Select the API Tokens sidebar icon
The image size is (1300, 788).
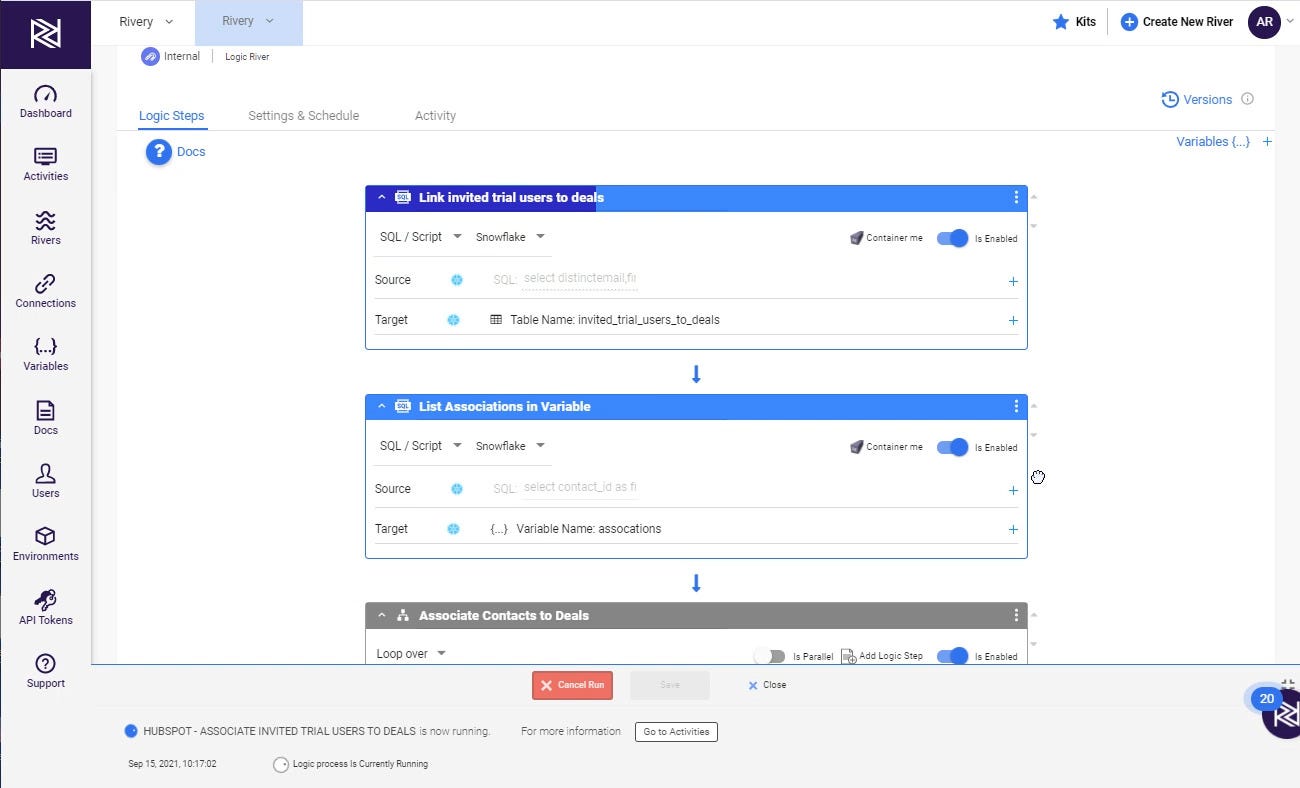[45, 605]
